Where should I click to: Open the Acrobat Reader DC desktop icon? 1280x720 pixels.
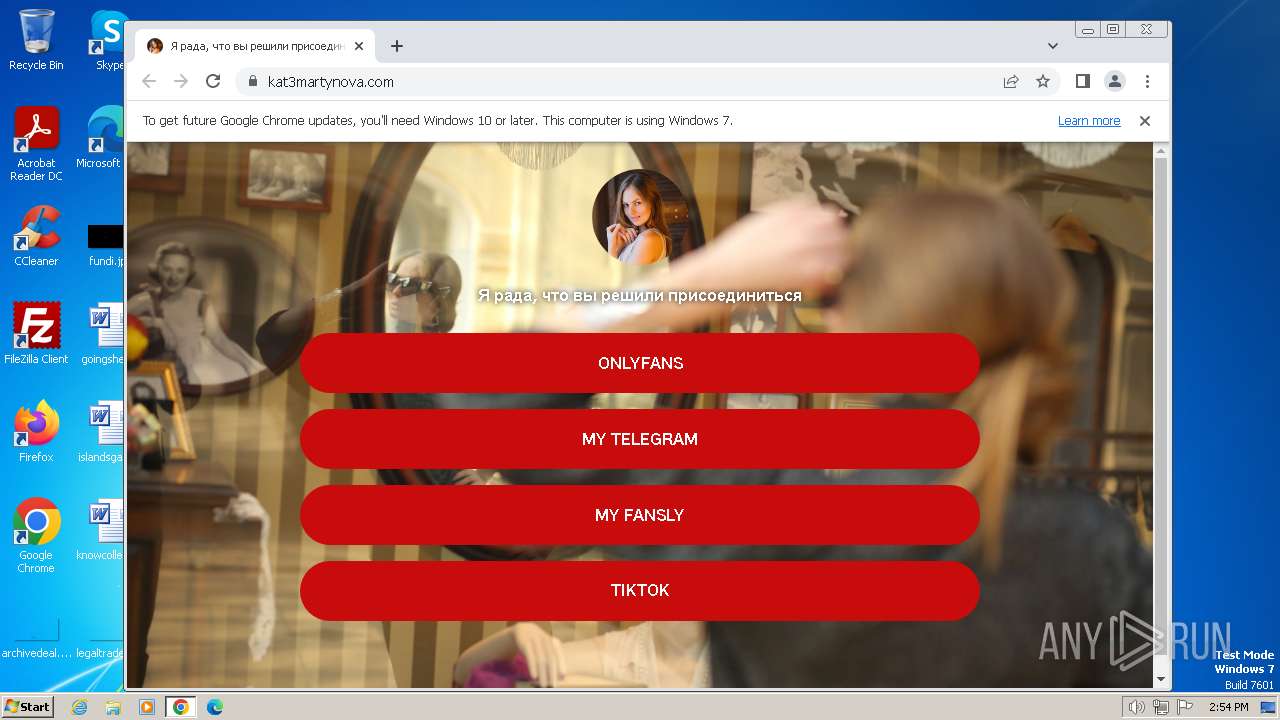pos(36,145)
